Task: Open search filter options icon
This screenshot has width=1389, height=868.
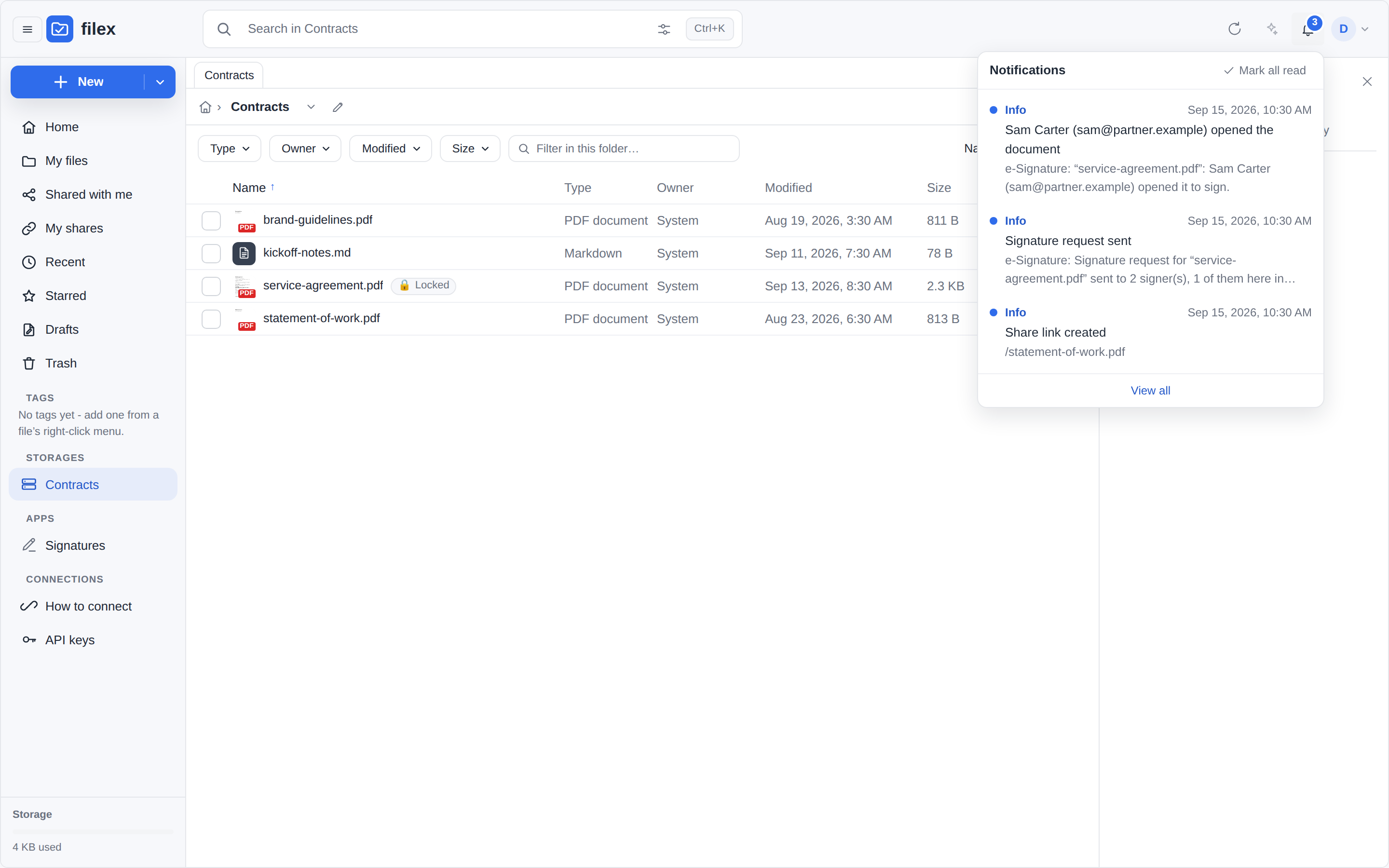Action: coord(664,29)
